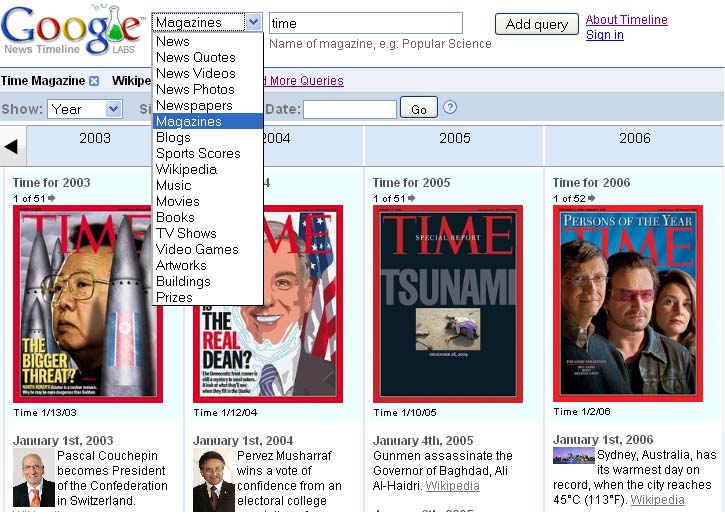Image resolution: width=725 pixels, height=514 pixels.
Task: Choose Video Games option
Action: coord(208,249)
